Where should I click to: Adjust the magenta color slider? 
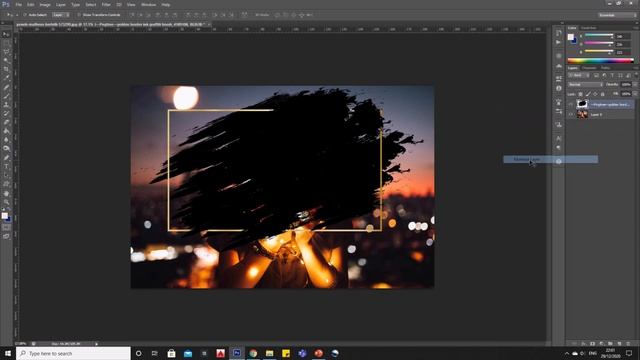599,43
